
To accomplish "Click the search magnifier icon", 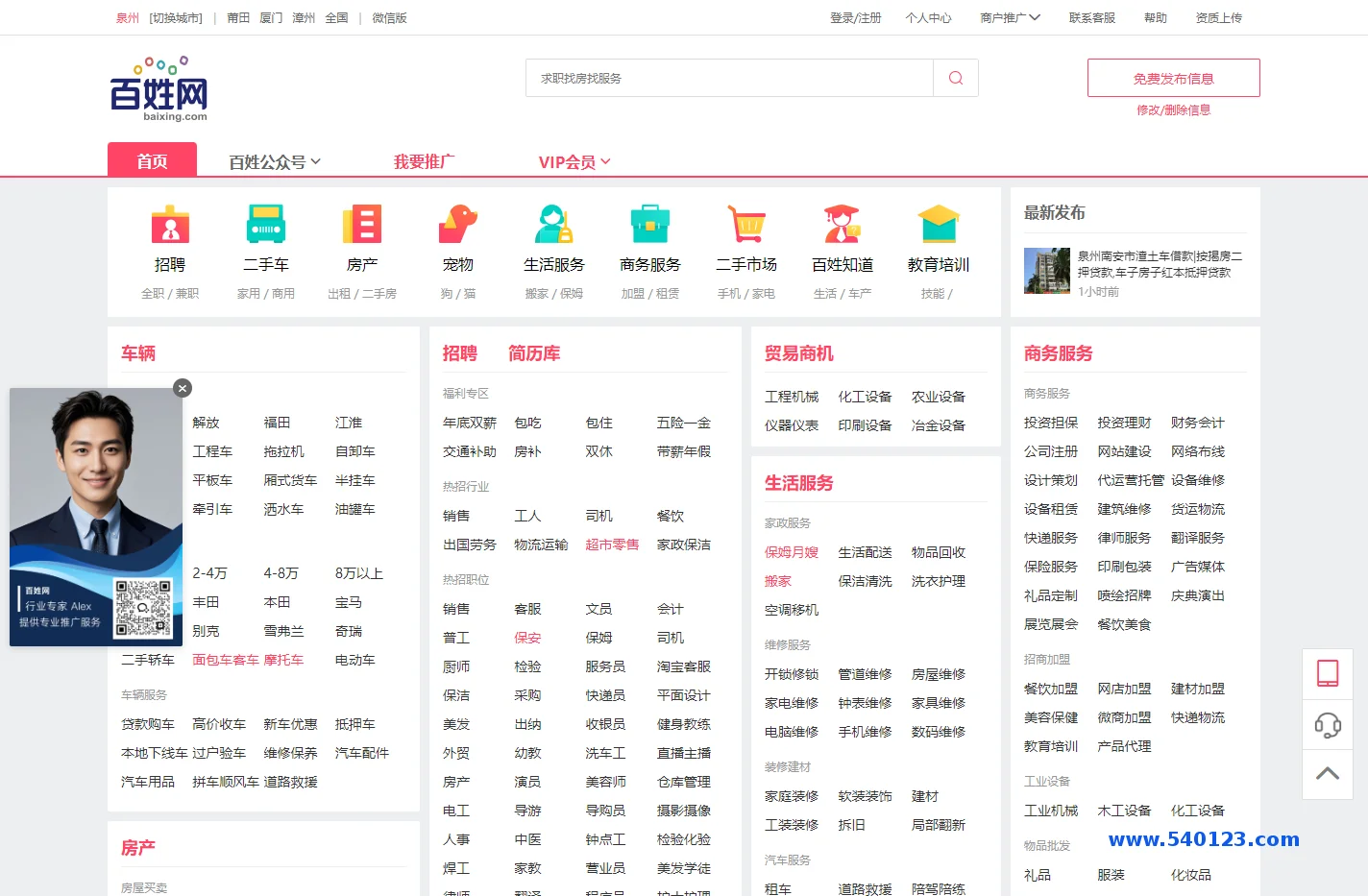I will tap(956, 78).
